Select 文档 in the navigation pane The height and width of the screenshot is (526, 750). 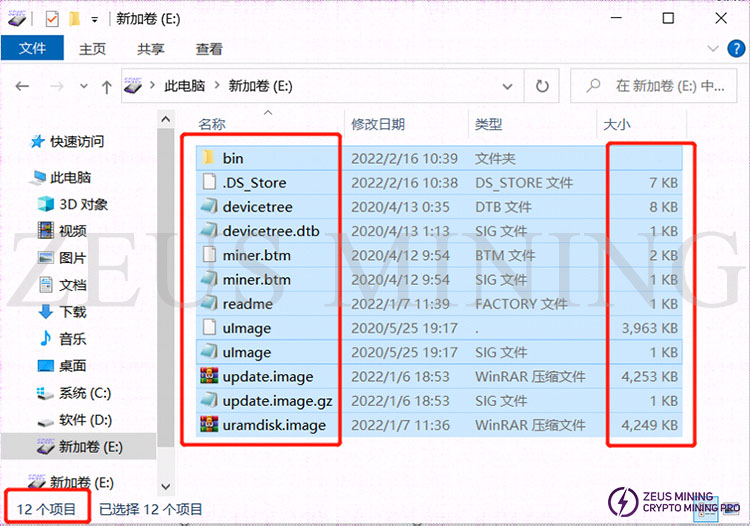[x=62, y=285]
